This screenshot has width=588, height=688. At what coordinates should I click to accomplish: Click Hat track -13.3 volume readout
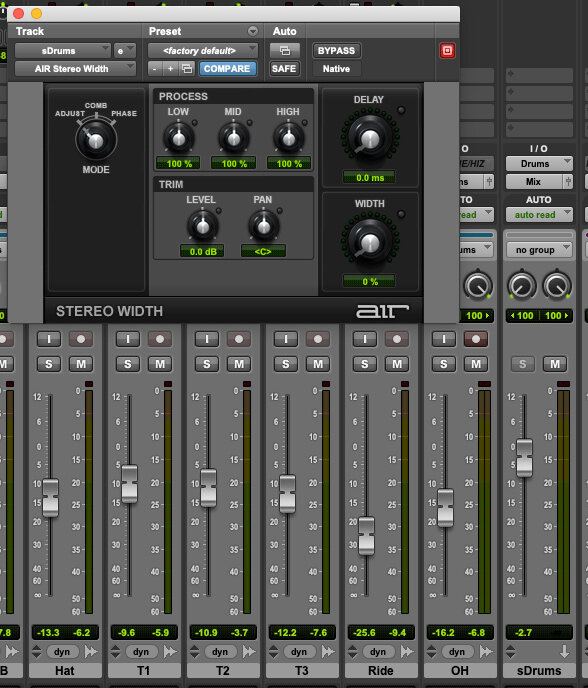tap(48, 633)
